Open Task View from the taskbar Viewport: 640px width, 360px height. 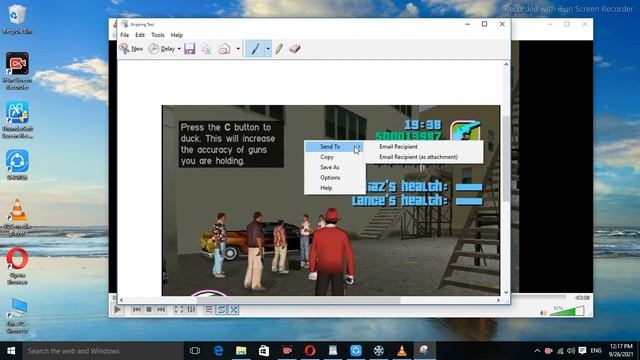click(195, 351)
